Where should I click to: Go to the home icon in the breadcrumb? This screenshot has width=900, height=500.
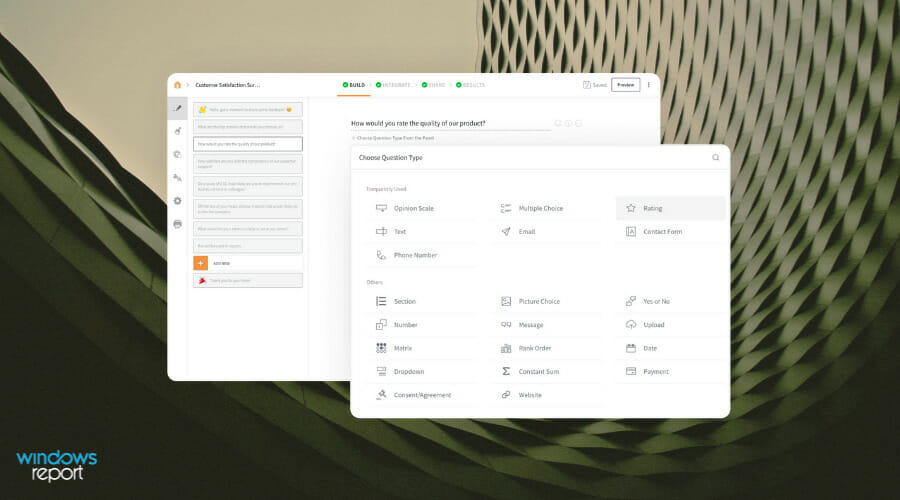pyautogui.click(x=177, y=85)
